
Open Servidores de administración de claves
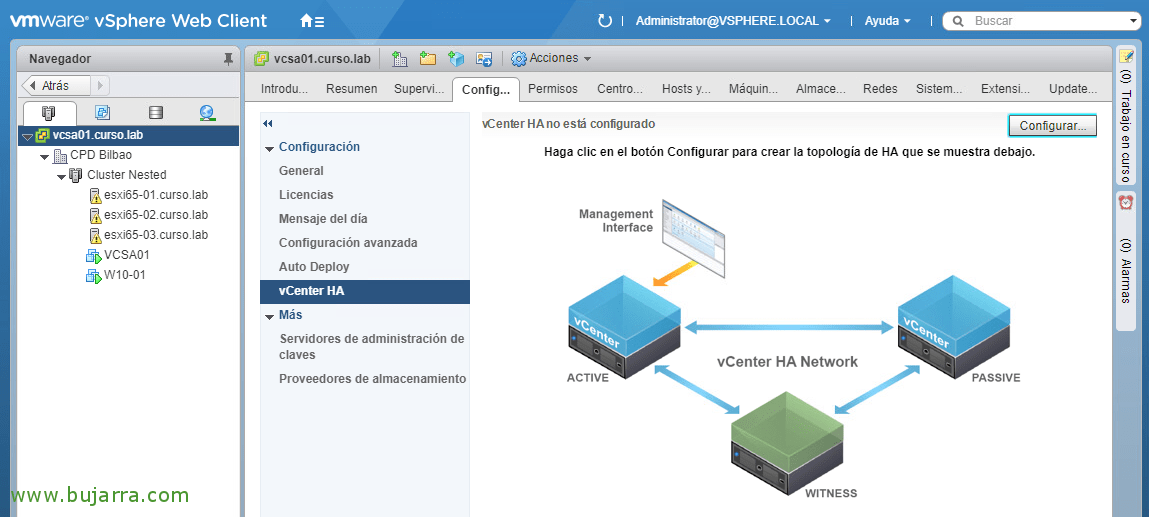[372, 346]
